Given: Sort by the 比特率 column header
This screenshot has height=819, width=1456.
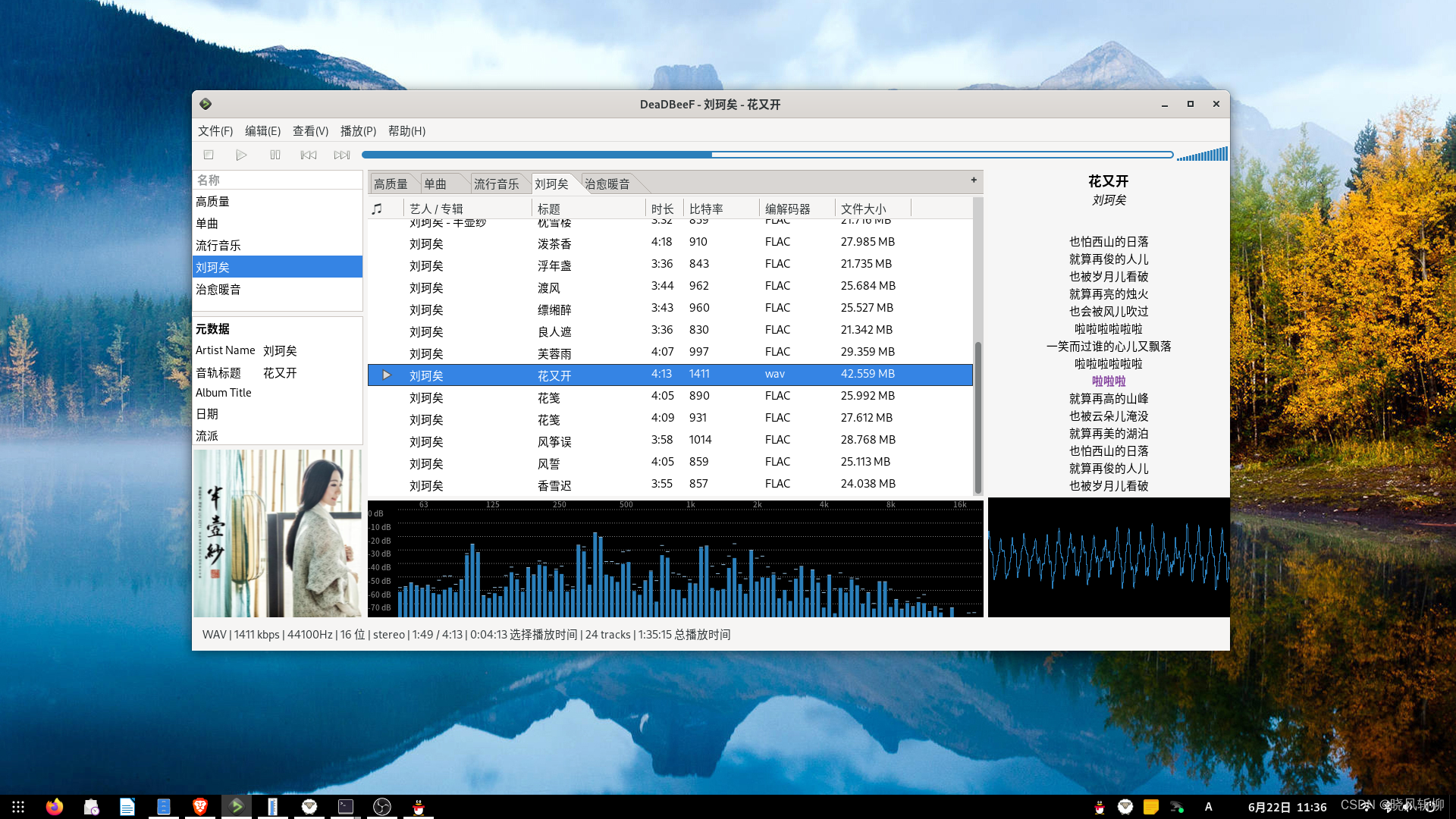Looking at the screenshot, I should pyautogui.click(x=706, y=209).
